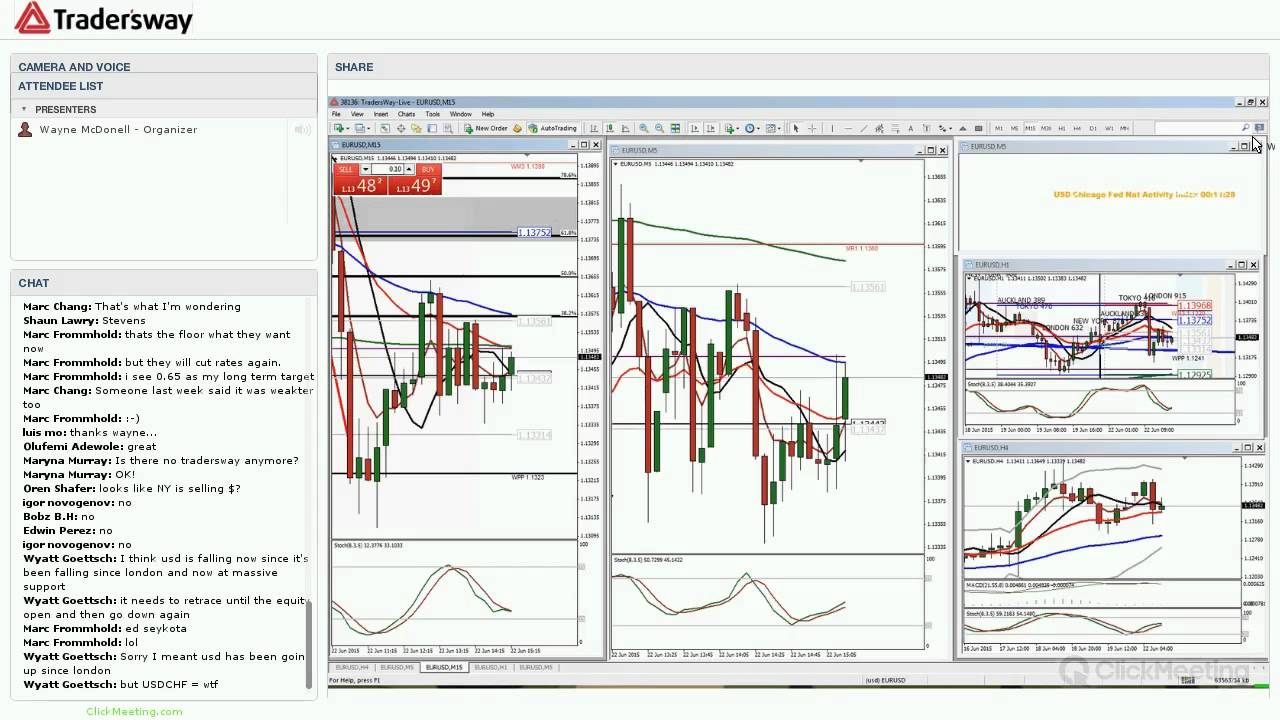Click the chat panel scrollbar

coord(309,645)
